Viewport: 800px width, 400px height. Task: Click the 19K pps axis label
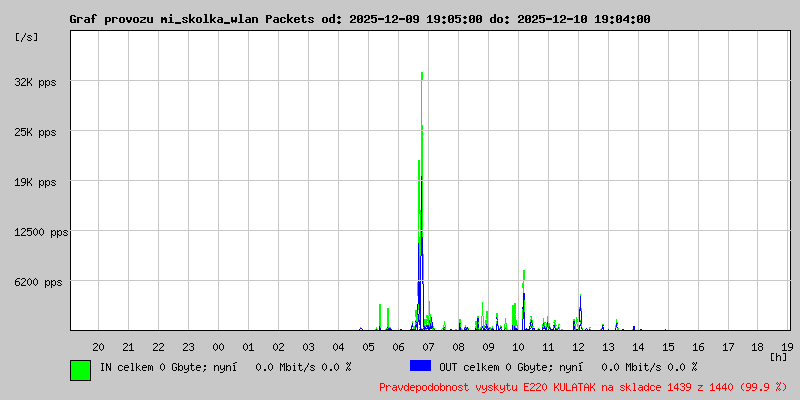point(36,182)
